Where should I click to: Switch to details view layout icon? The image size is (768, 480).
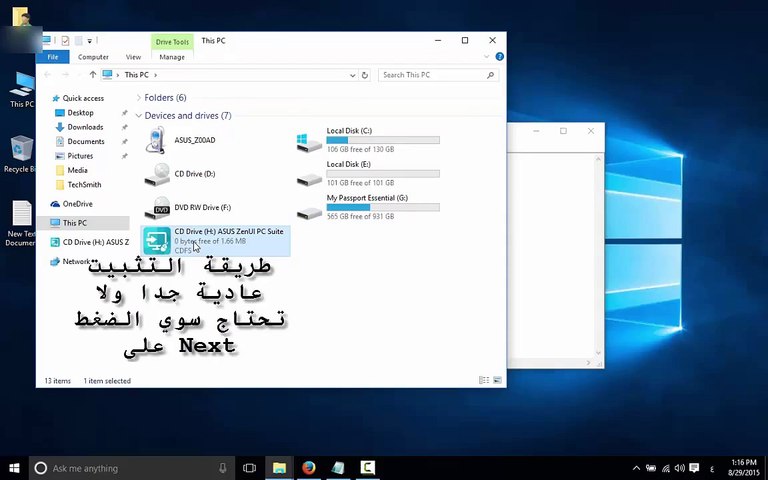click(483, 380)
